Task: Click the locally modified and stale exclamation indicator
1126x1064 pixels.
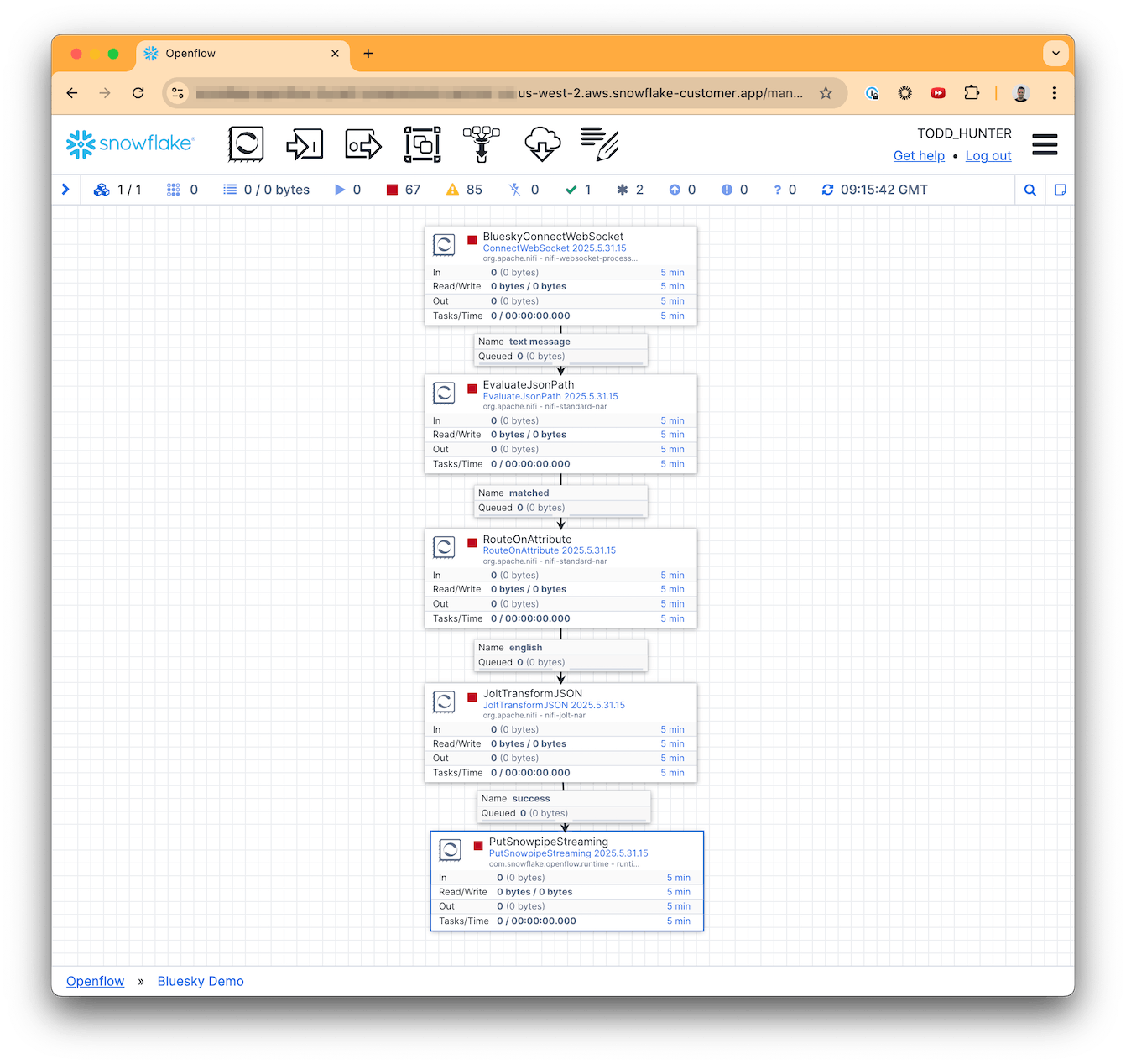Action: pos(734,190)
